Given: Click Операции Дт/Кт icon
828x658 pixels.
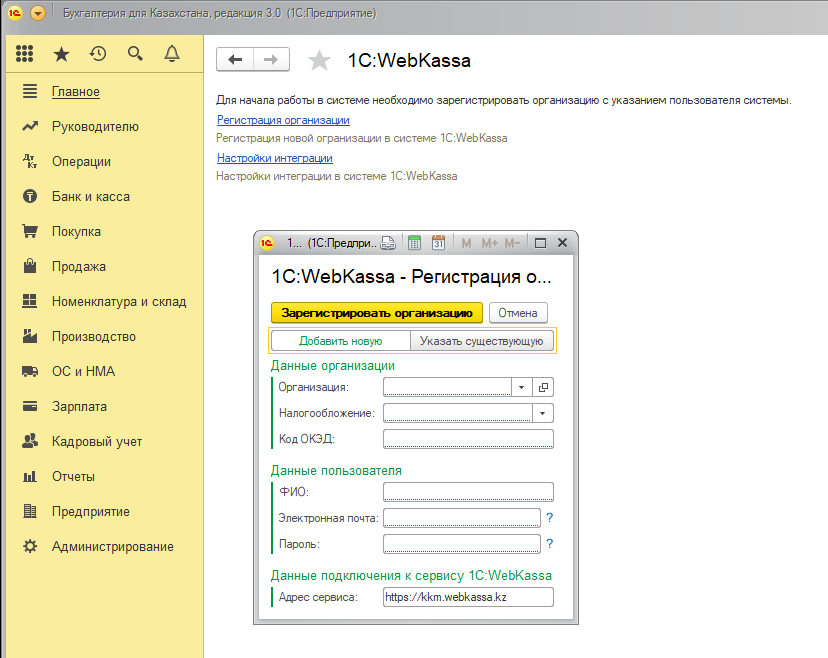Looking at the screenshot, I should point(30,161).
